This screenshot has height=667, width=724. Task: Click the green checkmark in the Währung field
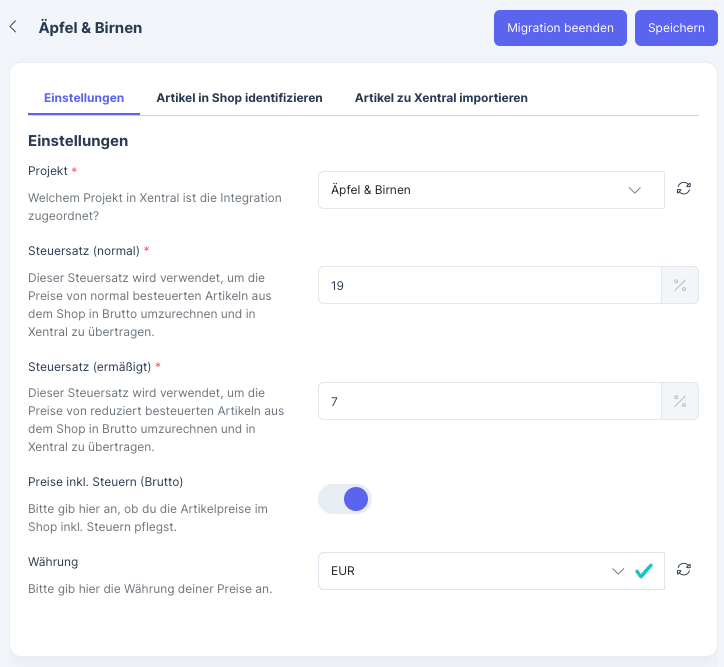[x=644, y=570]
